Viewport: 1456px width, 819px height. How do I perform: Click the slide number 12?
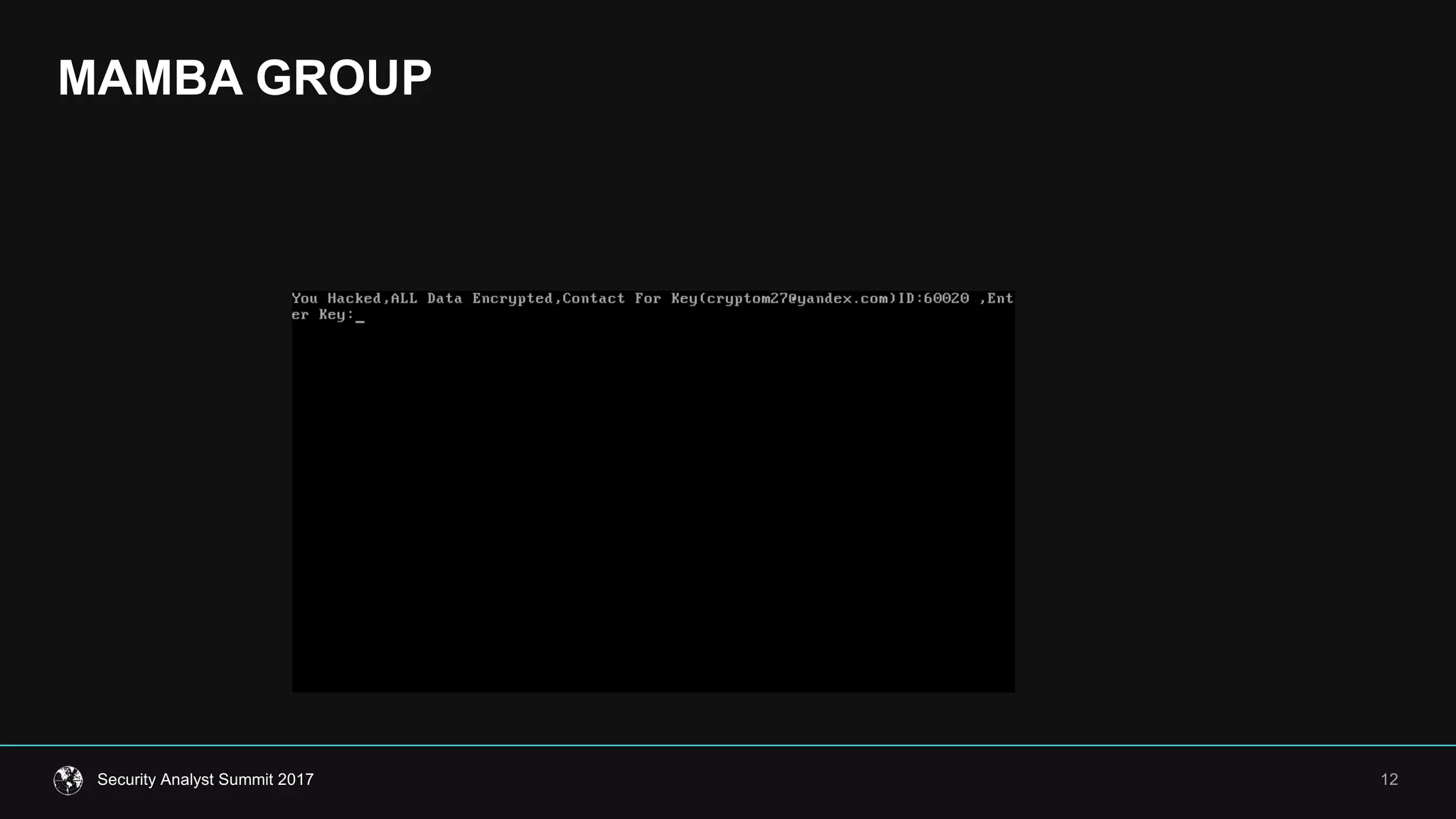tap(1388, 779)
